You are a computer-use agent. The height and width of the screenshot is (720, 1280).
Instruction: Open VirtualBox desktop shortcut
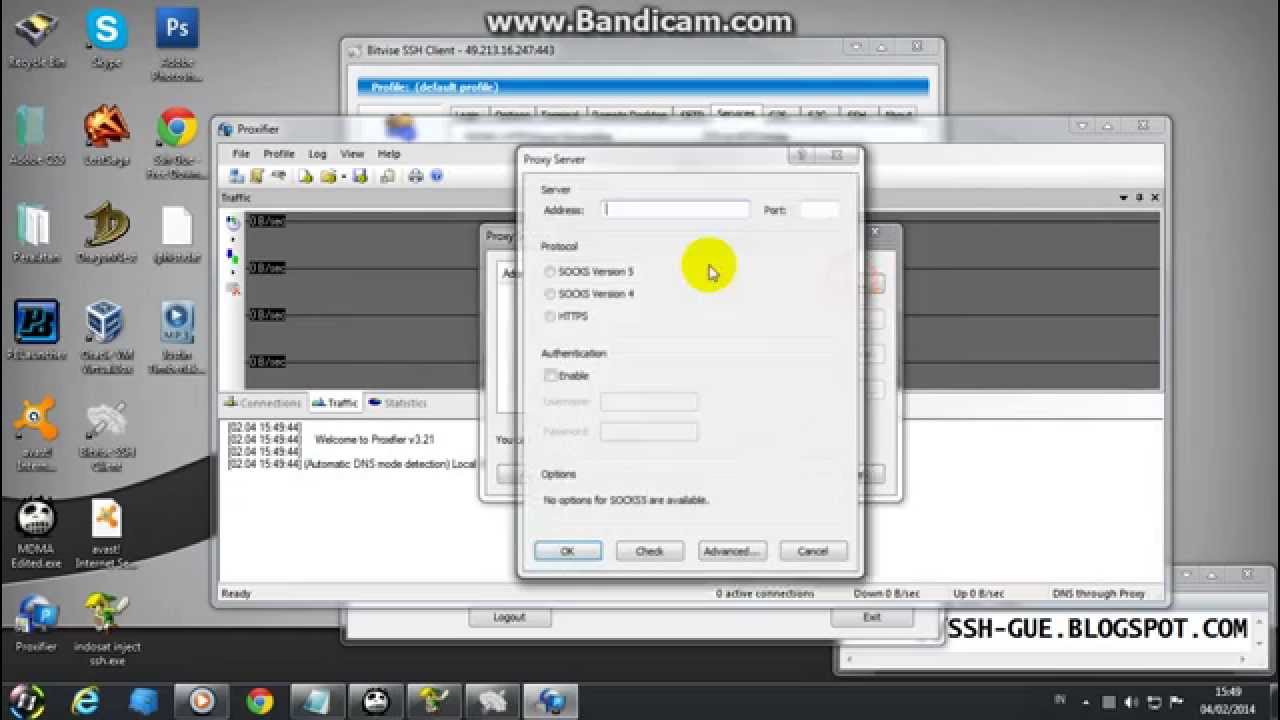click(106, 338)
